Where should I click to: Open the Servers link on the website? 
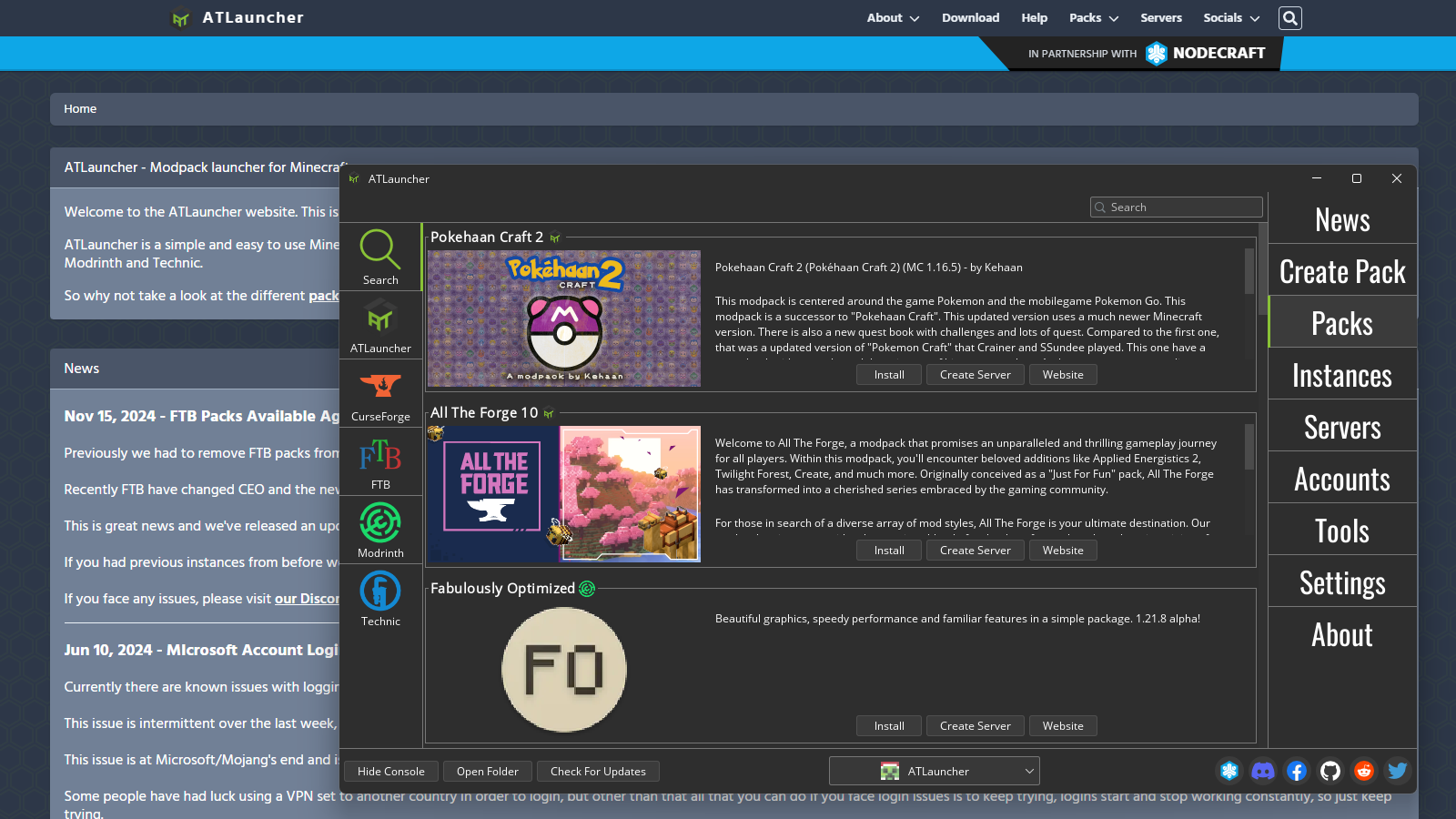[1161, 18]
